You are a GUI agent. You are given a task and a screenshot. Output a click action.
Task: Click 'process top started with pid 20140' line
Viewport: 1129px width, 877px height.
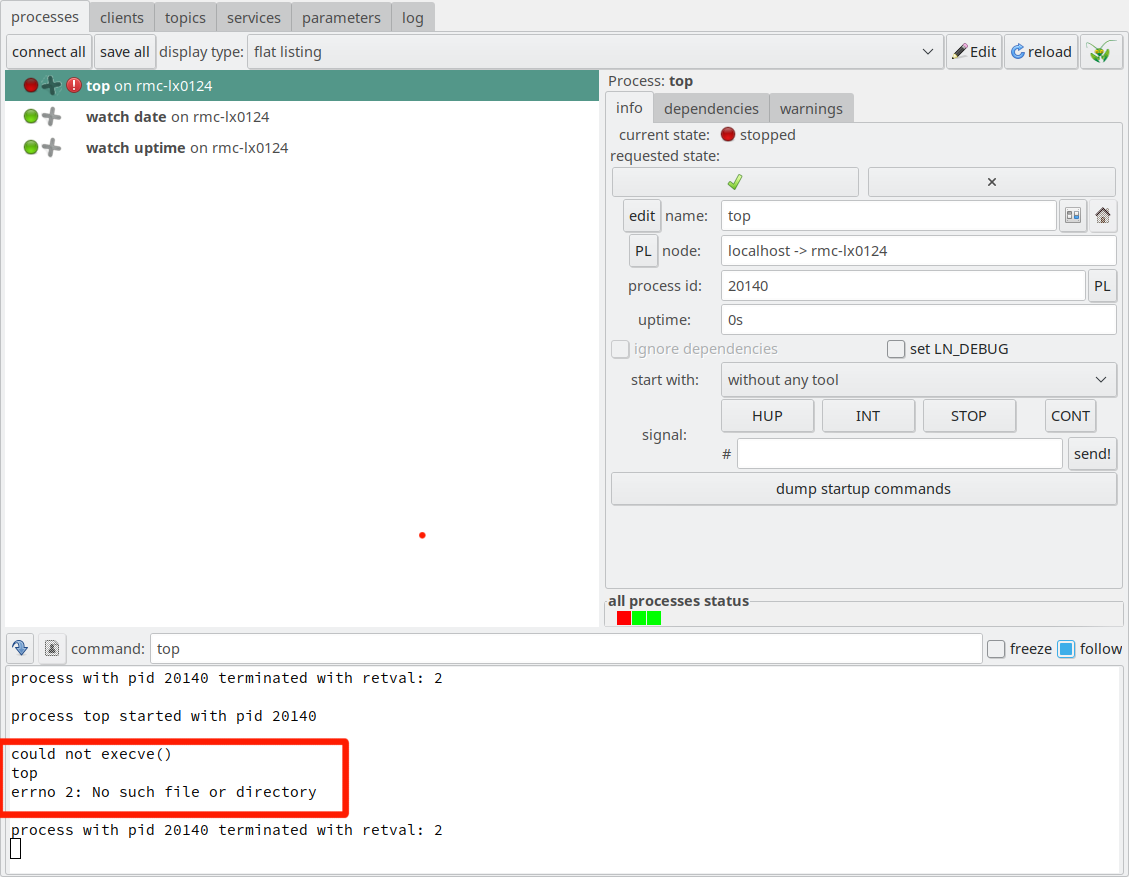163,716
